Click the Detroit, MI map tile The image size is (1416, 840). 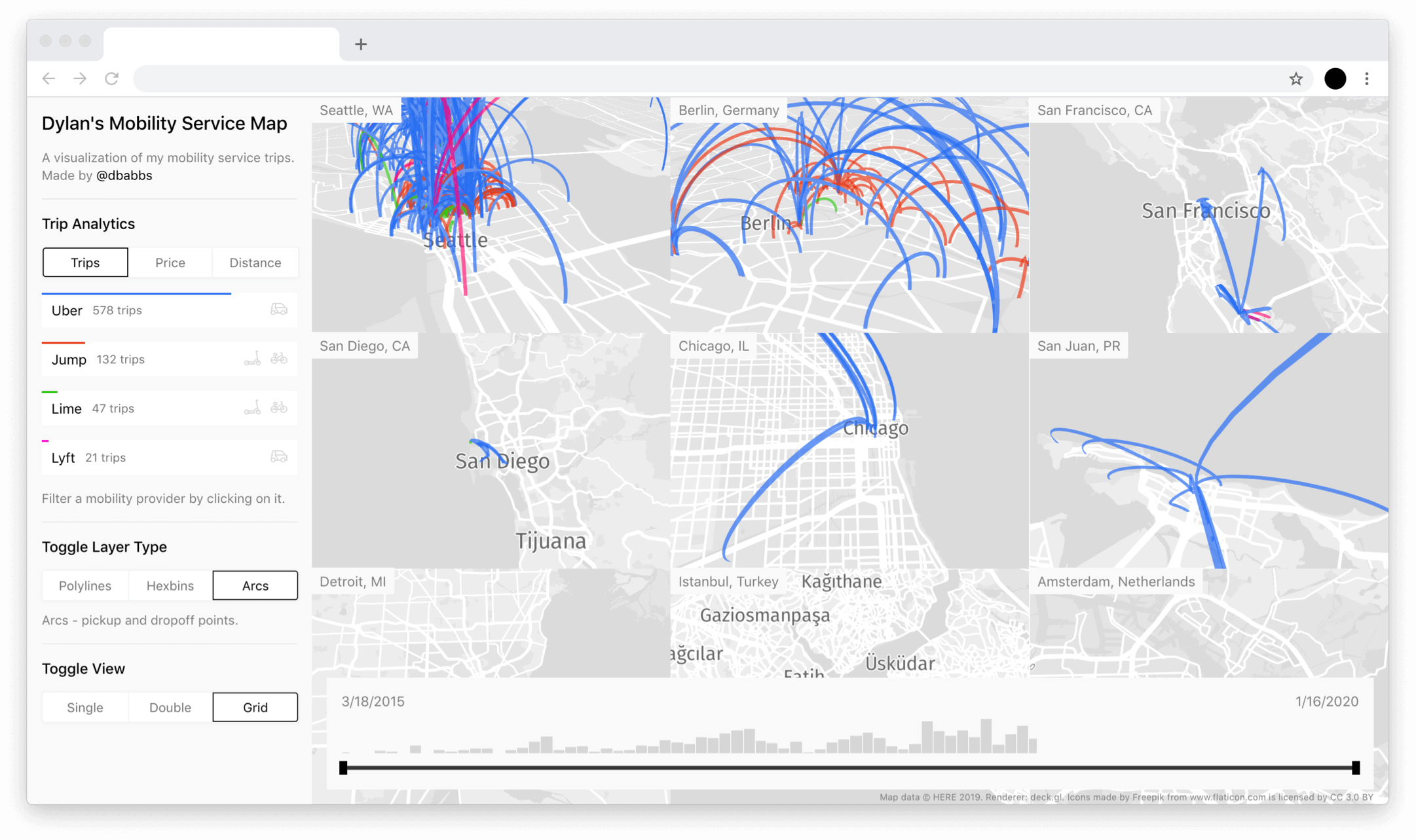491,623
